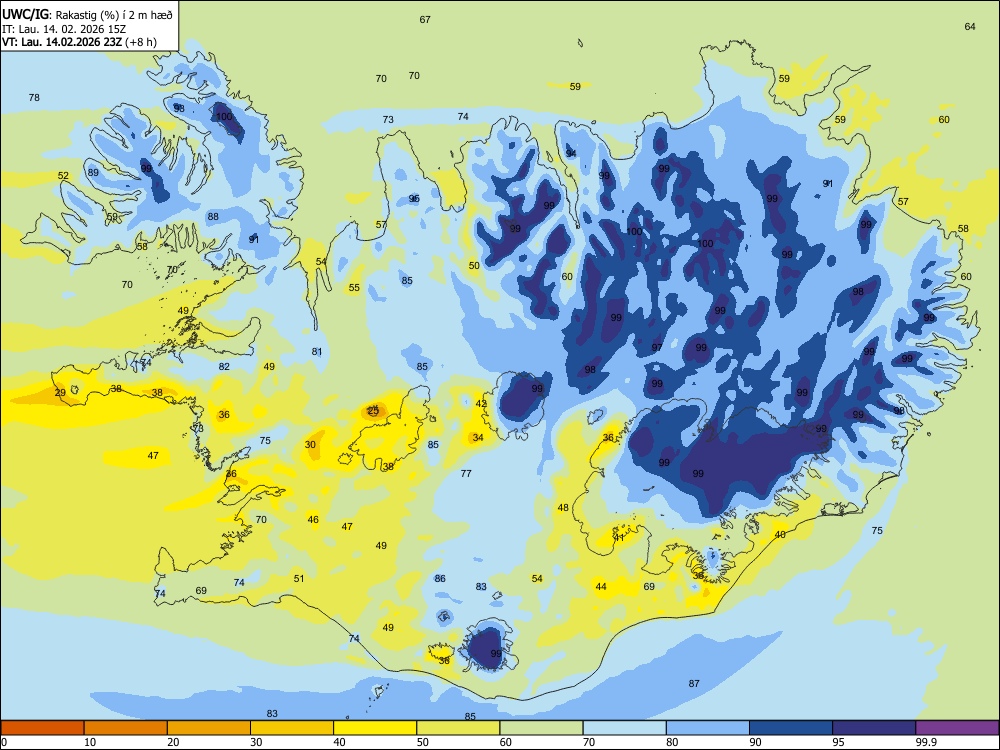
Task: Click the purple above-99.9 legend swatch
Action: [957, 728]
